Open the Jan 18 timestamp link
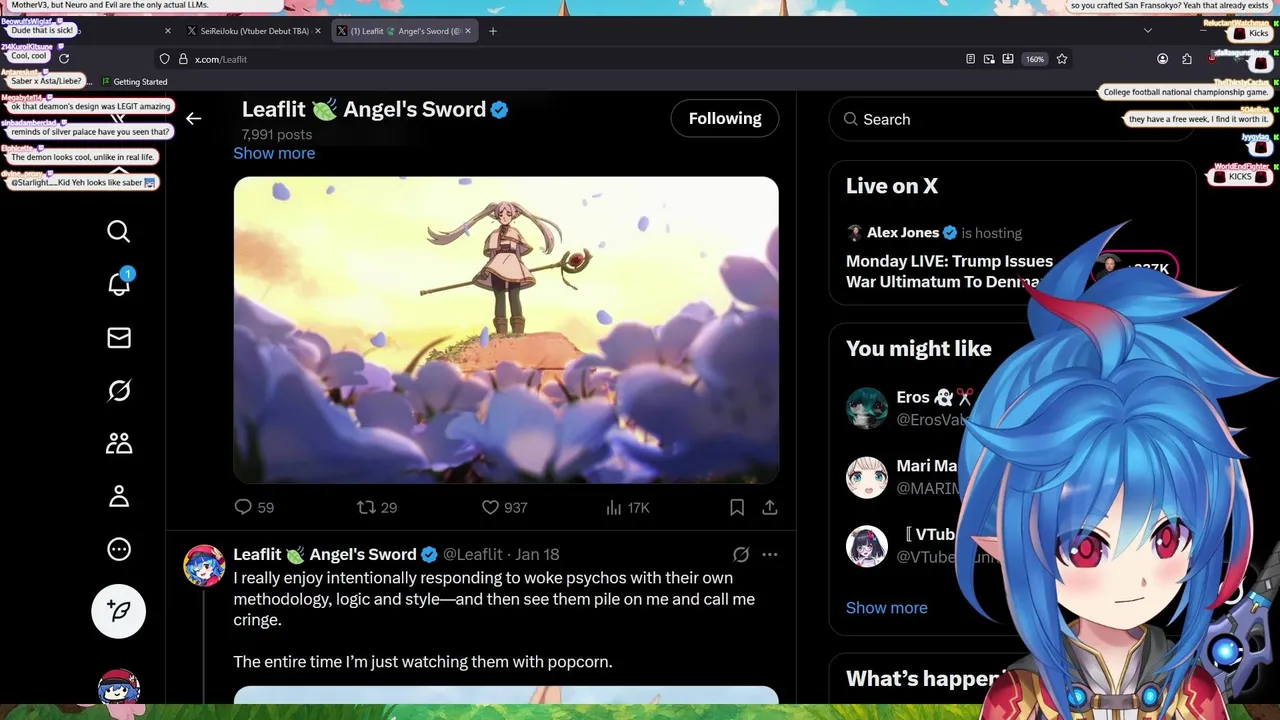1280x720 pixels. (537, 554)
